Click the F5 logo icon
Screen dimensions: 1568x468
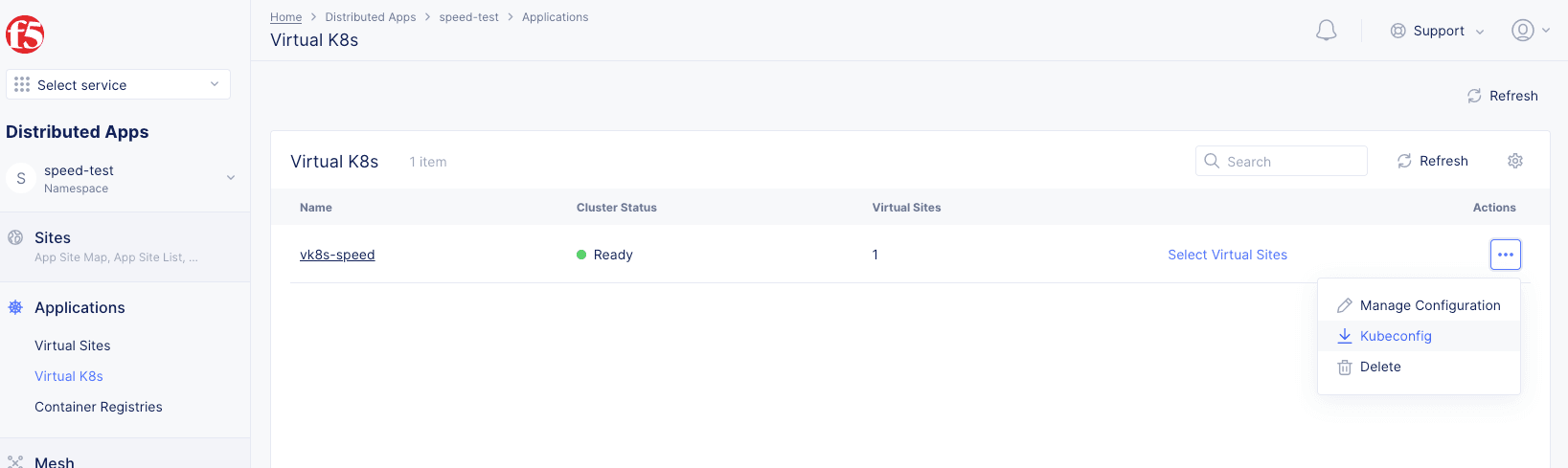pyautogui.click(x=25, y=34)
